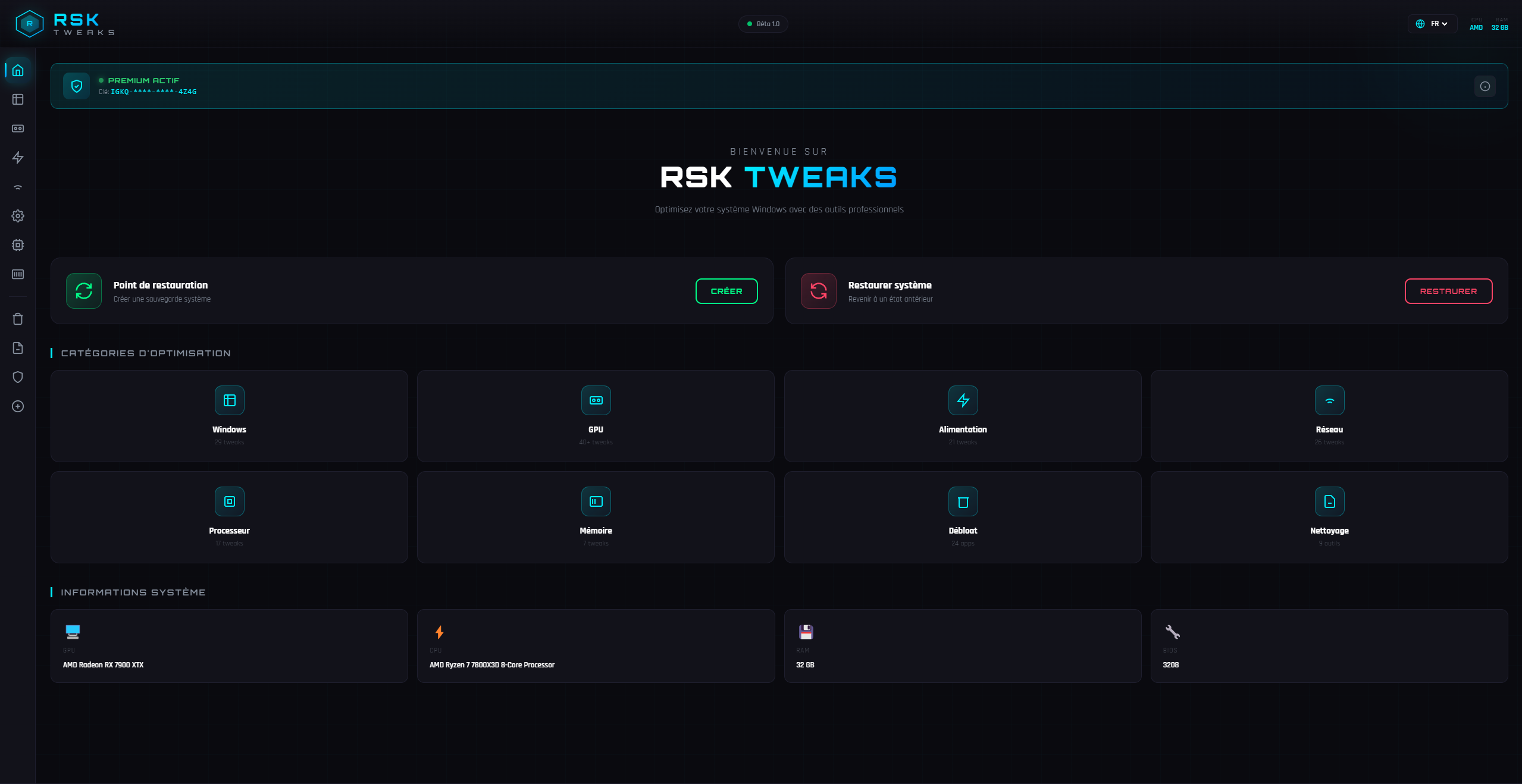Open the Processeur chip icon in the sidebar

[x=18, y=245]
